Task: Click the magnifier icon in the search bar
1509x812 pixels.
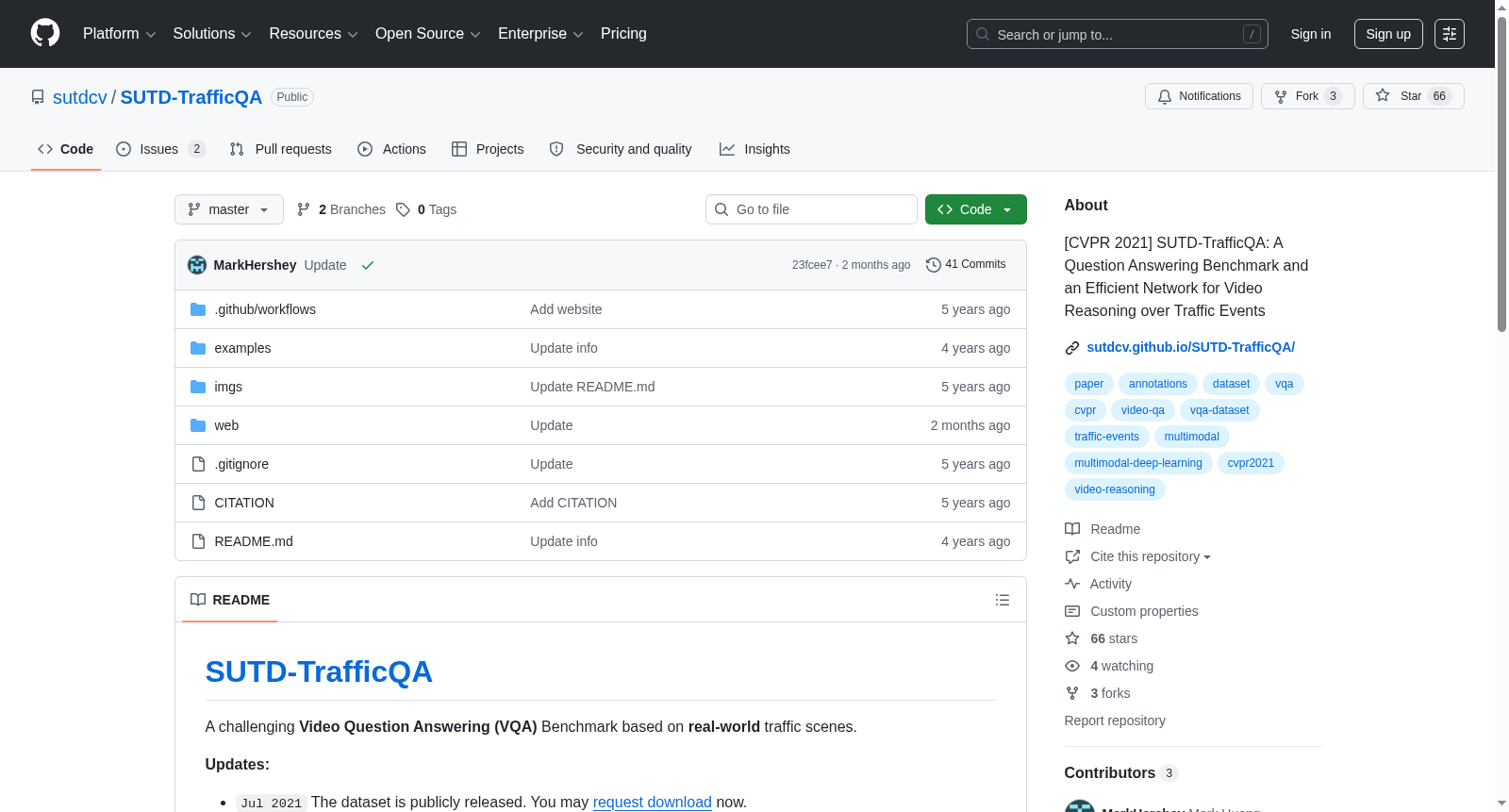Action: (x=983, y=34)
